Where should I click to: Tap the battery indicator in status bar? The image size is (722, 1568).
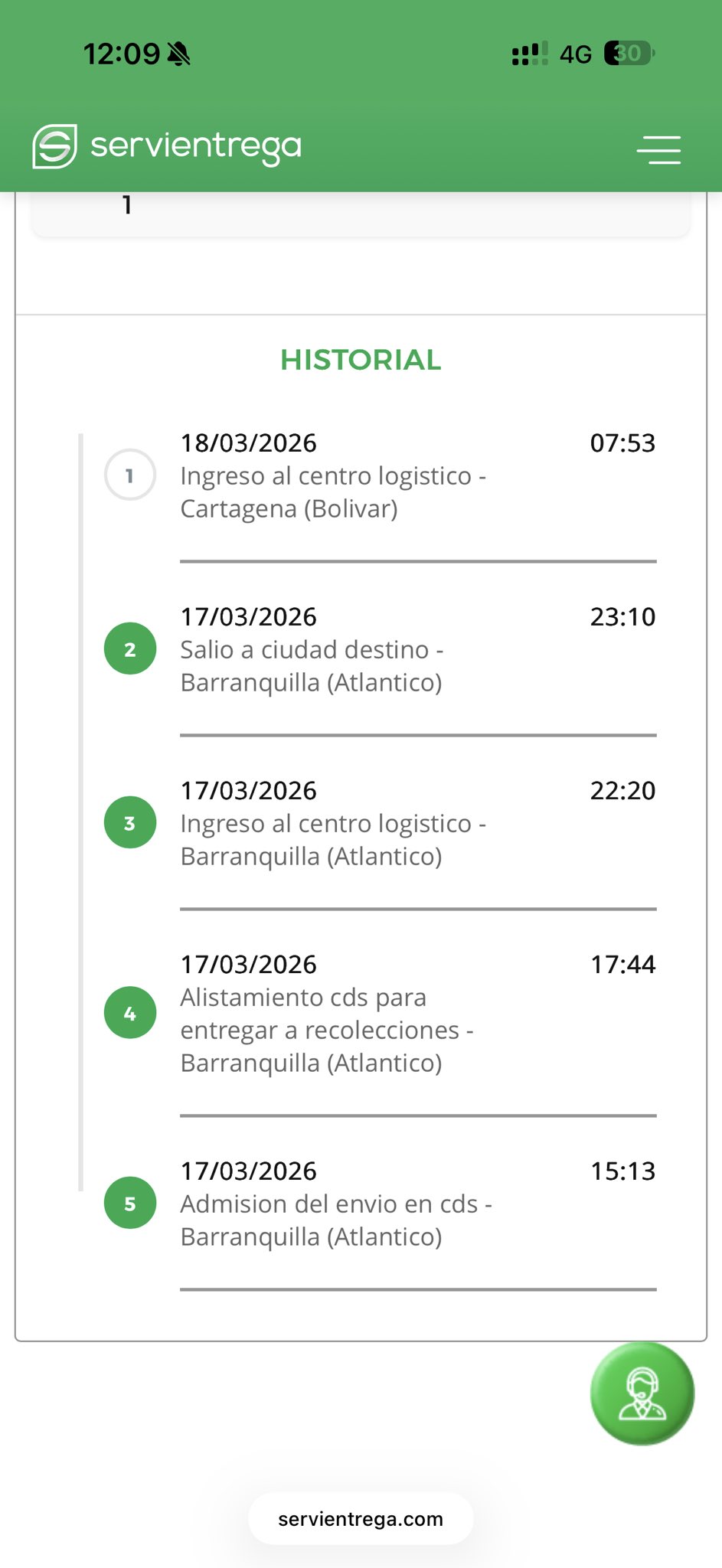[629, 54]
